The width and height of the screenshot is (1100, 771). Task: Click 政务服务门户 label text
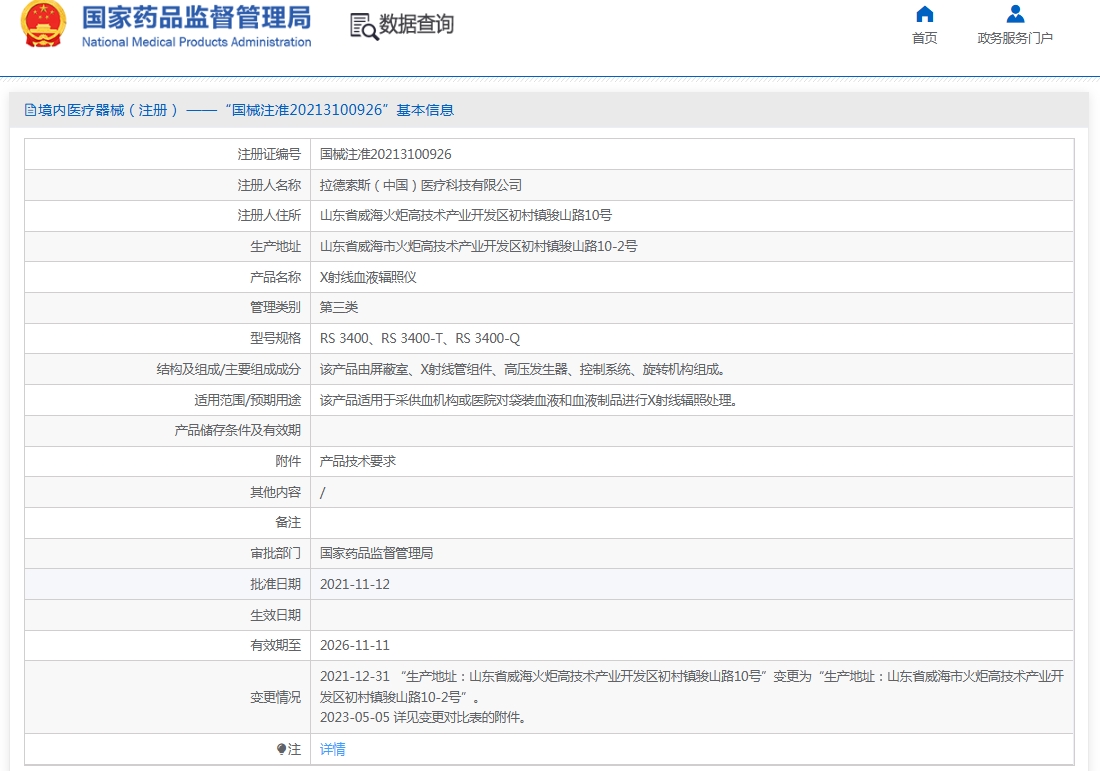pos(1015,38)
